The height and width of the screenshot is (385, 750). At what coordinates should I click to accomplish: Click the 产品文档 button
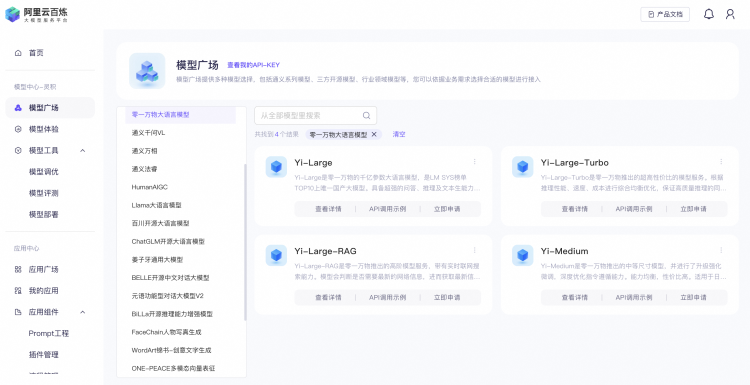pyautogui.click(x=665, y=14)
